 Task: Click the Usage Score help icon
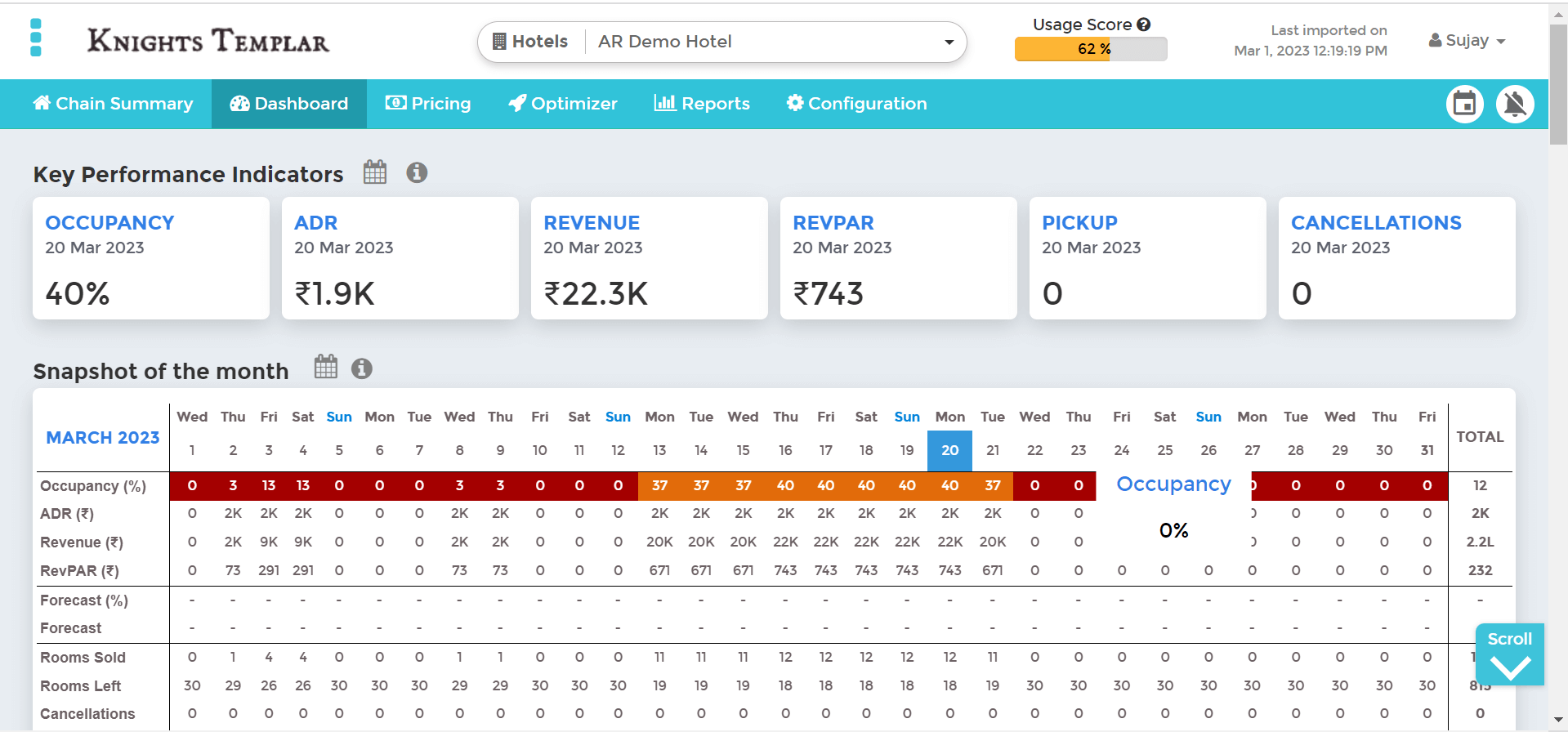(x=1144, y=25)
